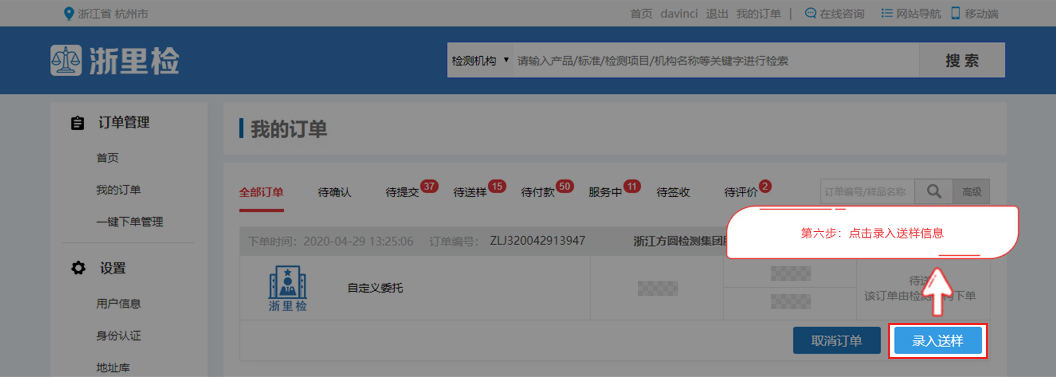Click the location pin icon near 浙江省
Image resolution: width=1056 pixels, height=377 pixels.
point(68,13)
